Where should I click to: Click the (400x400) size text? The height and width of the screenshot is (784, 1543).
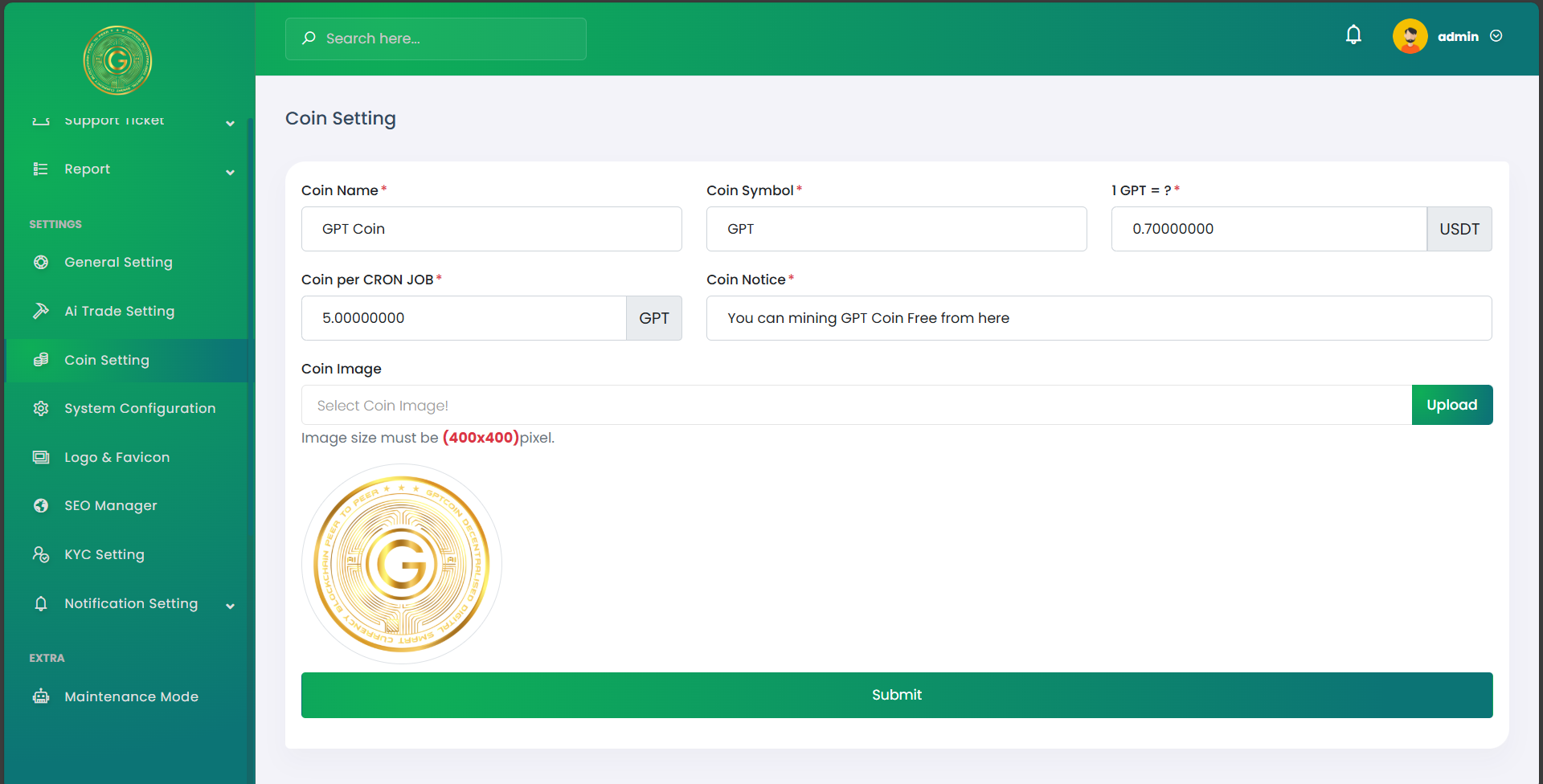481,438
